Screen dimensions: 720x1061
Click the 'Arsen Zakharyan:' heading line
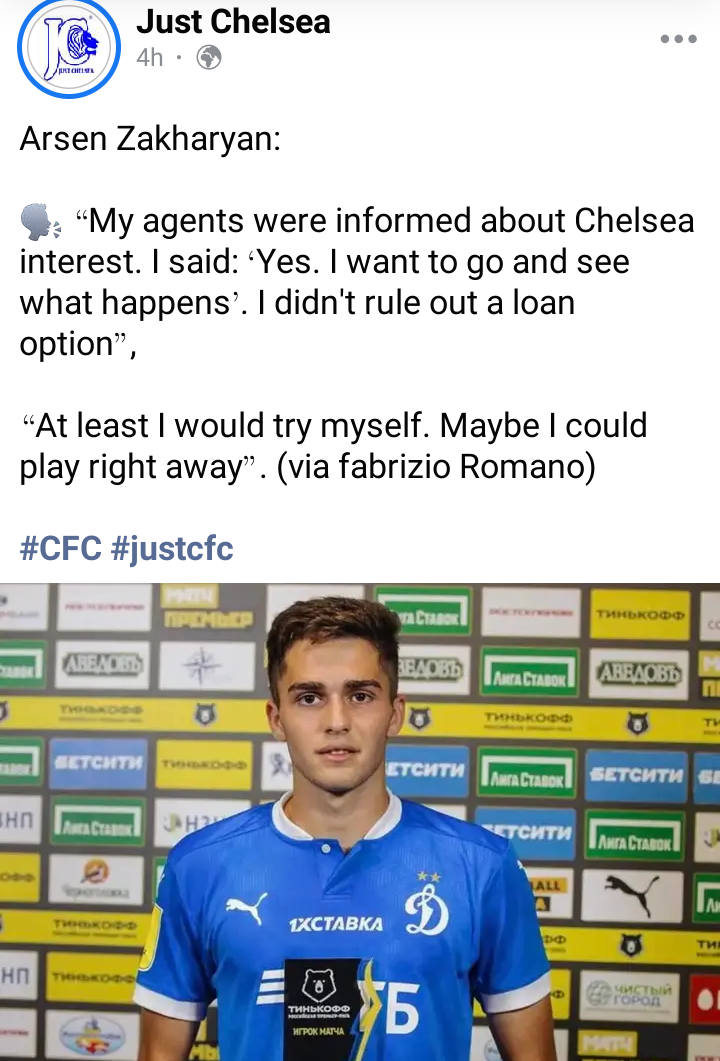(150, 139)
